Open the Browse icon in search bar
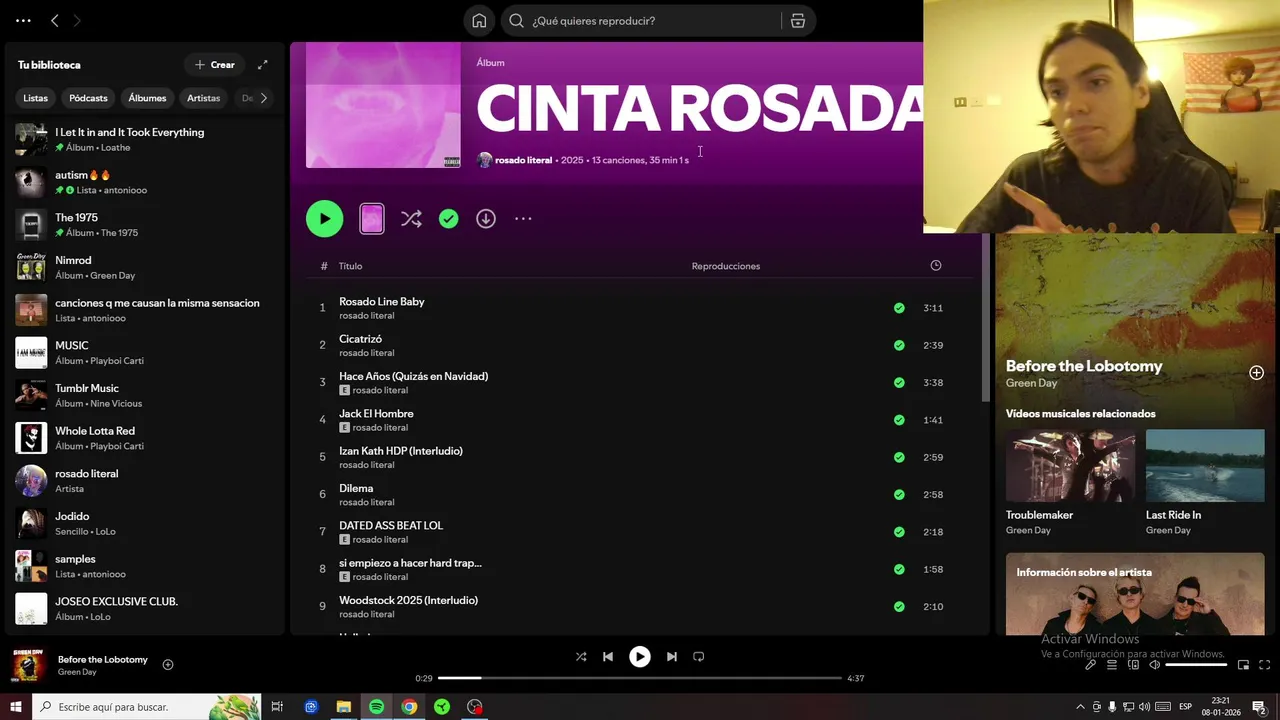The image size is (1280, 720). click(798, 21)
